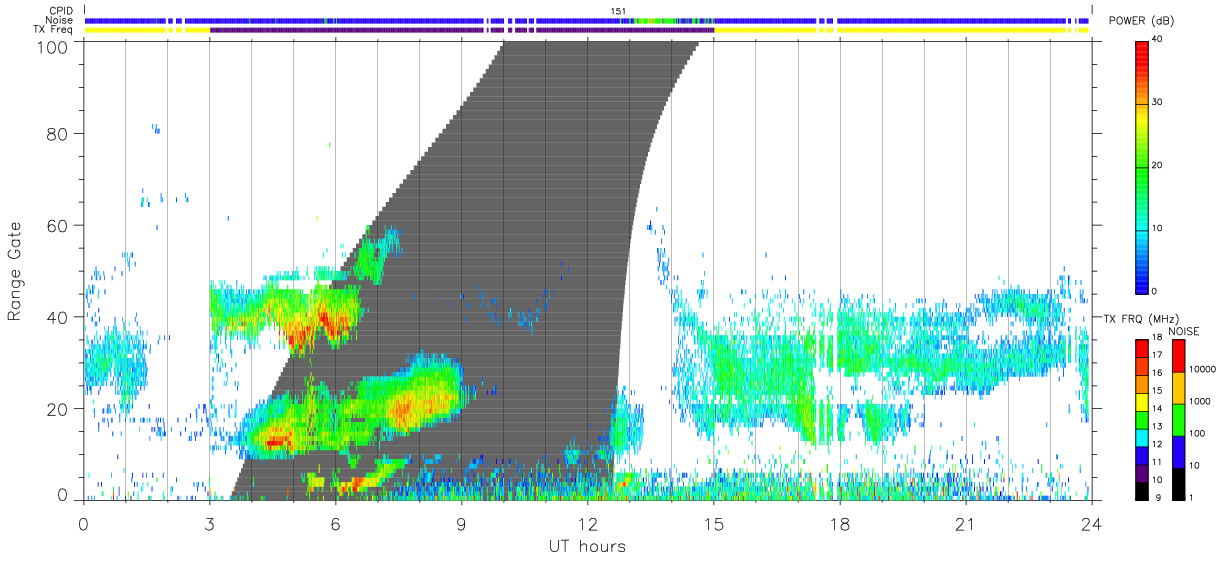Click the 100 label on NOISE legend

[x=1196, y=434]
